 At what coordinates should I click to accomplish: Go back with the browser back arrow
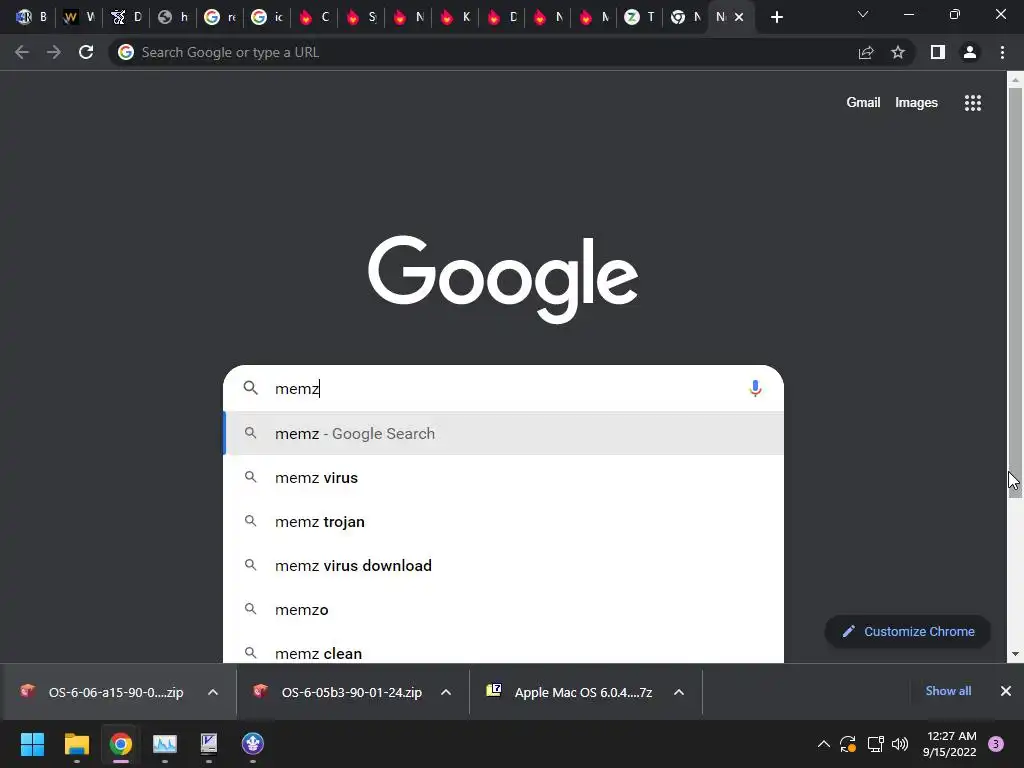point(22,52)
